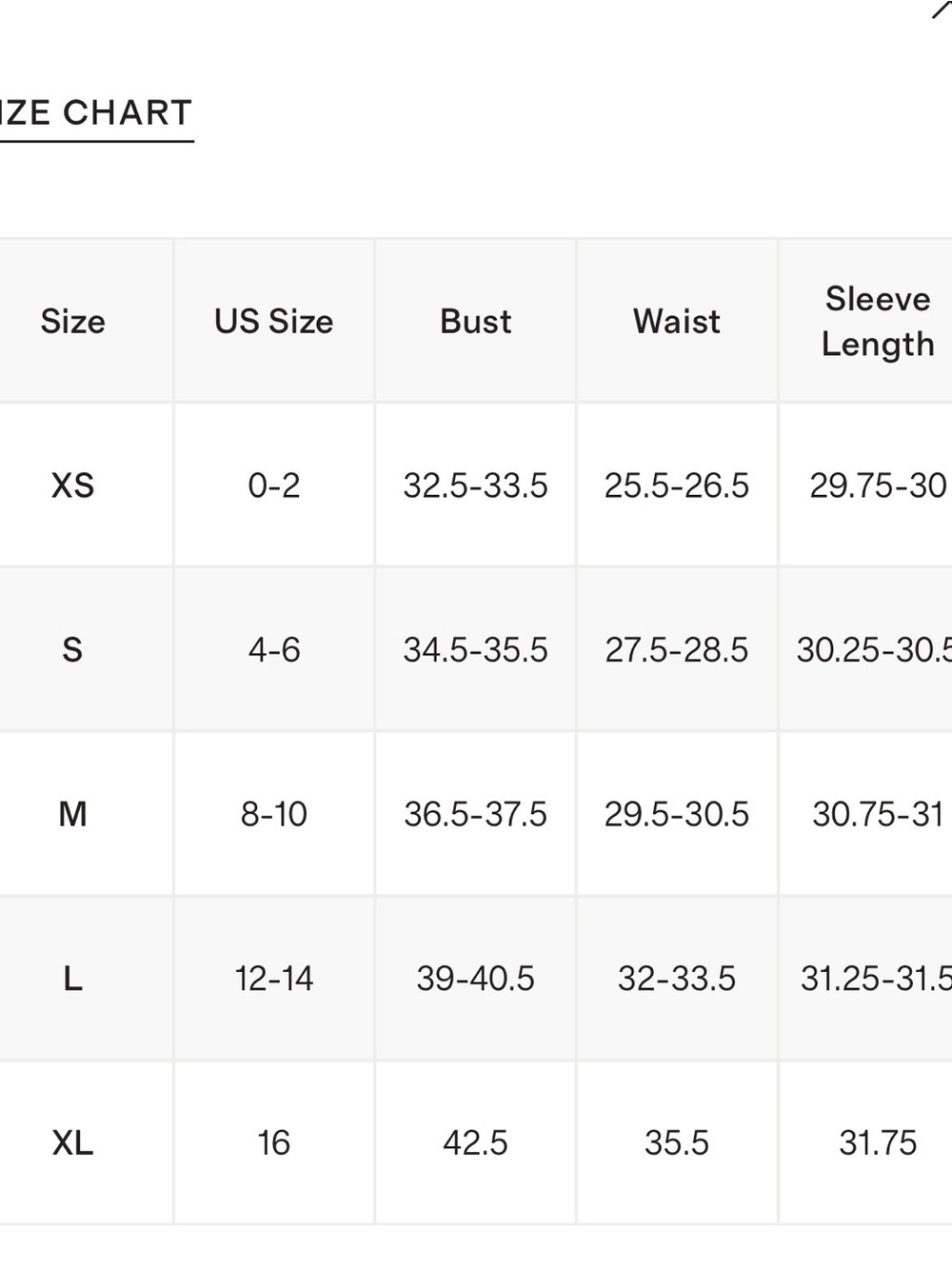The width and height of the screenshot is (952, 1269).
Task: Click the 29.5-30.5 waist measurement cell
Action: coord(677,815)
